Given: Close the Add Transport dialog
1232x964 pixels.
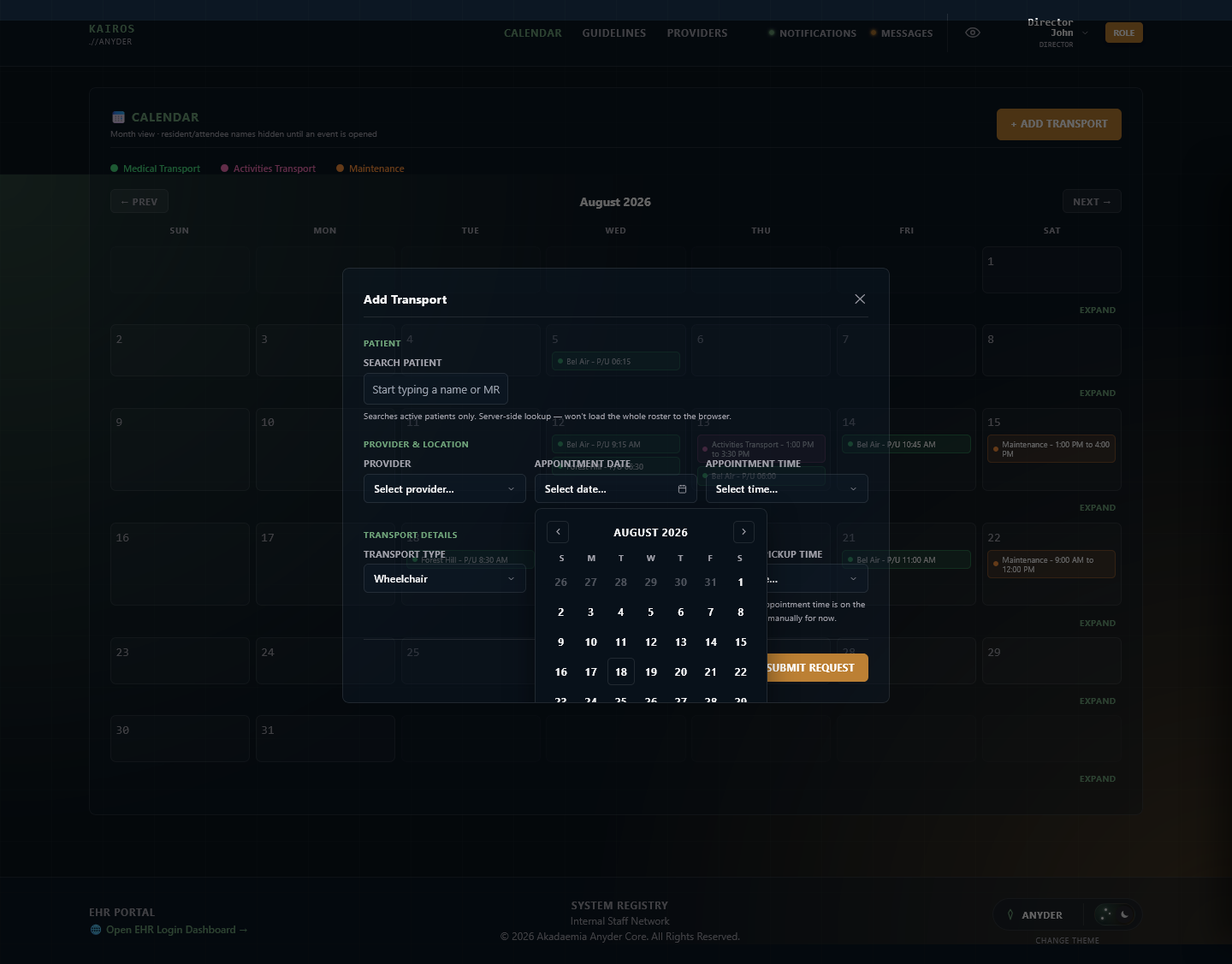Looking at the screenshot, I should click(860, 299).
